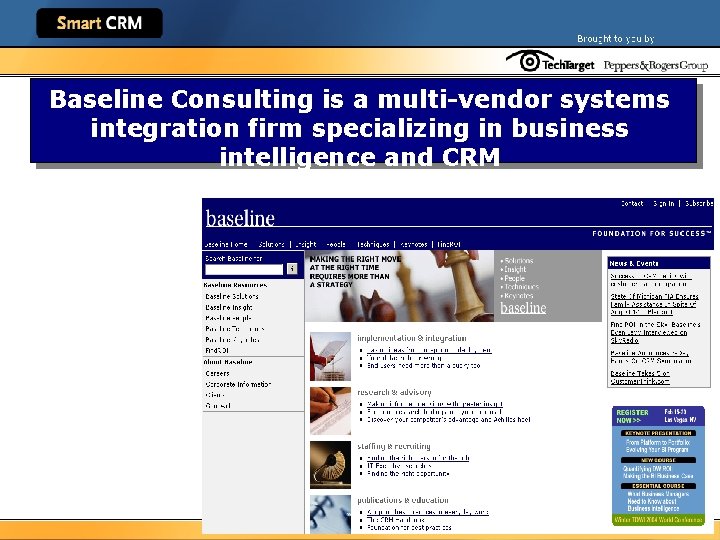Click the search go button beside search box
720x540 pixels.
pos(292,269)
